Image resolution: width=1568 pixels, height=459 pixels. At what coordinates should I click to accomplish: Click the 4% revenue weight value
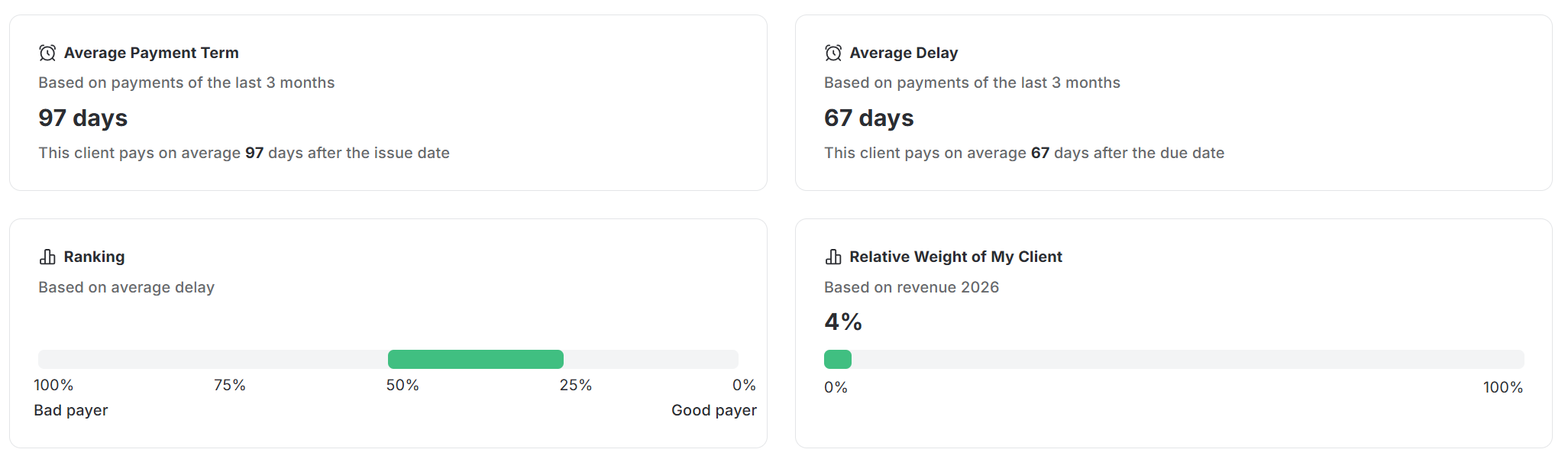[842, 322]
